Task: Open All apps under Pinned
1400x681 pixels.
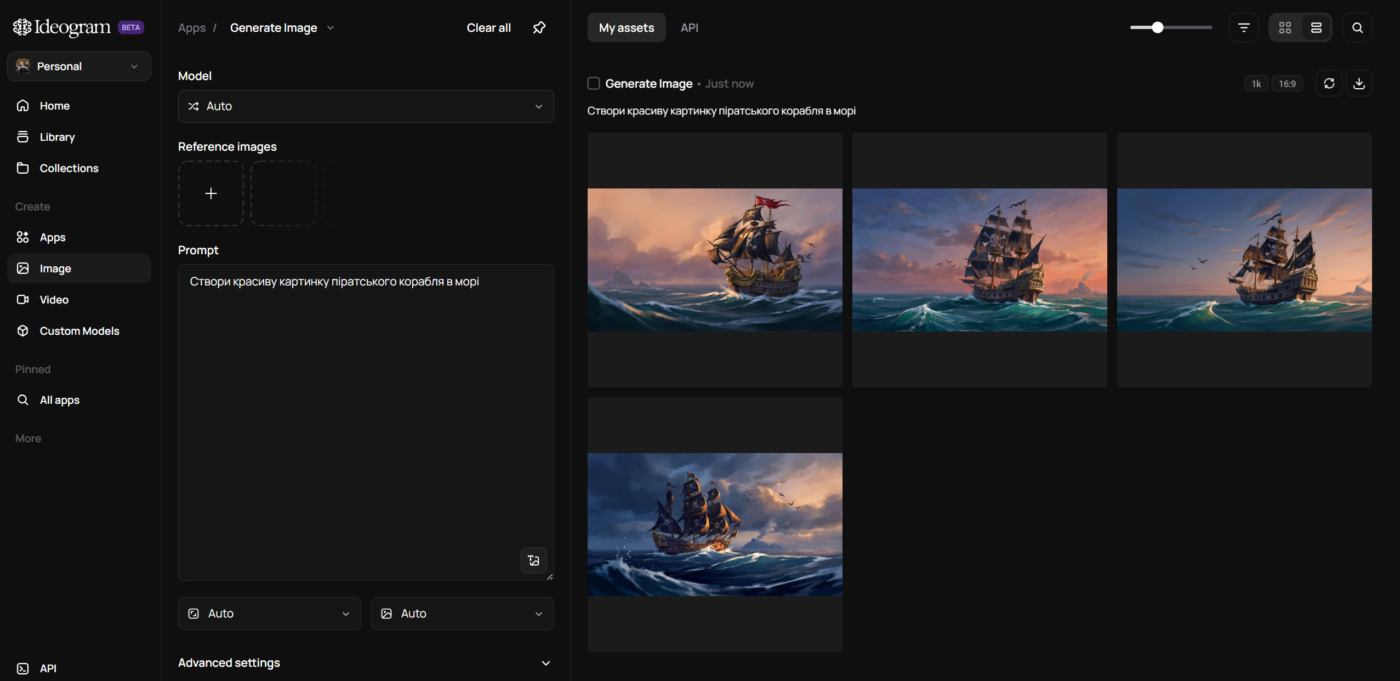Action: (79, 400)
